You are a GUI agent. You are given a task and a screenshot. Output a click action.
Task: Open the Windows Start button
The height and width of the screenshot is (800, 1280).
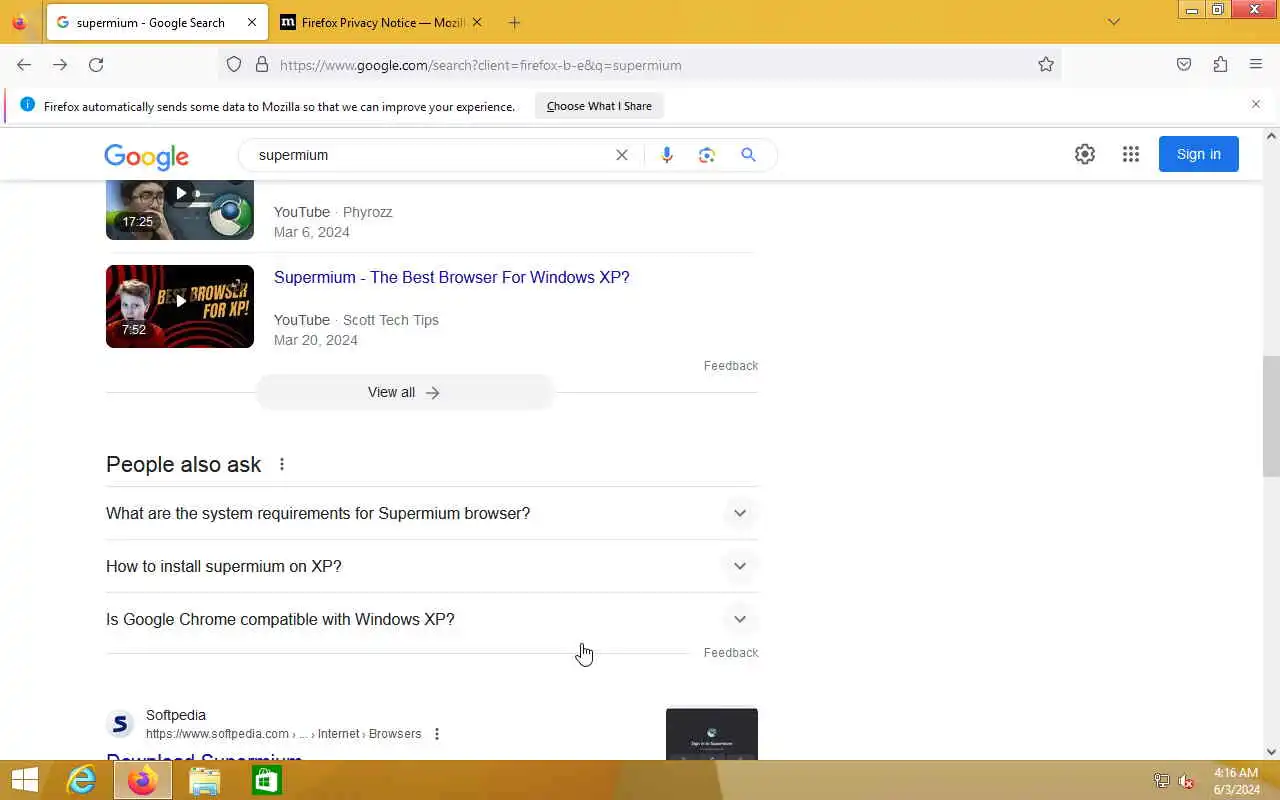pos(24,780)
